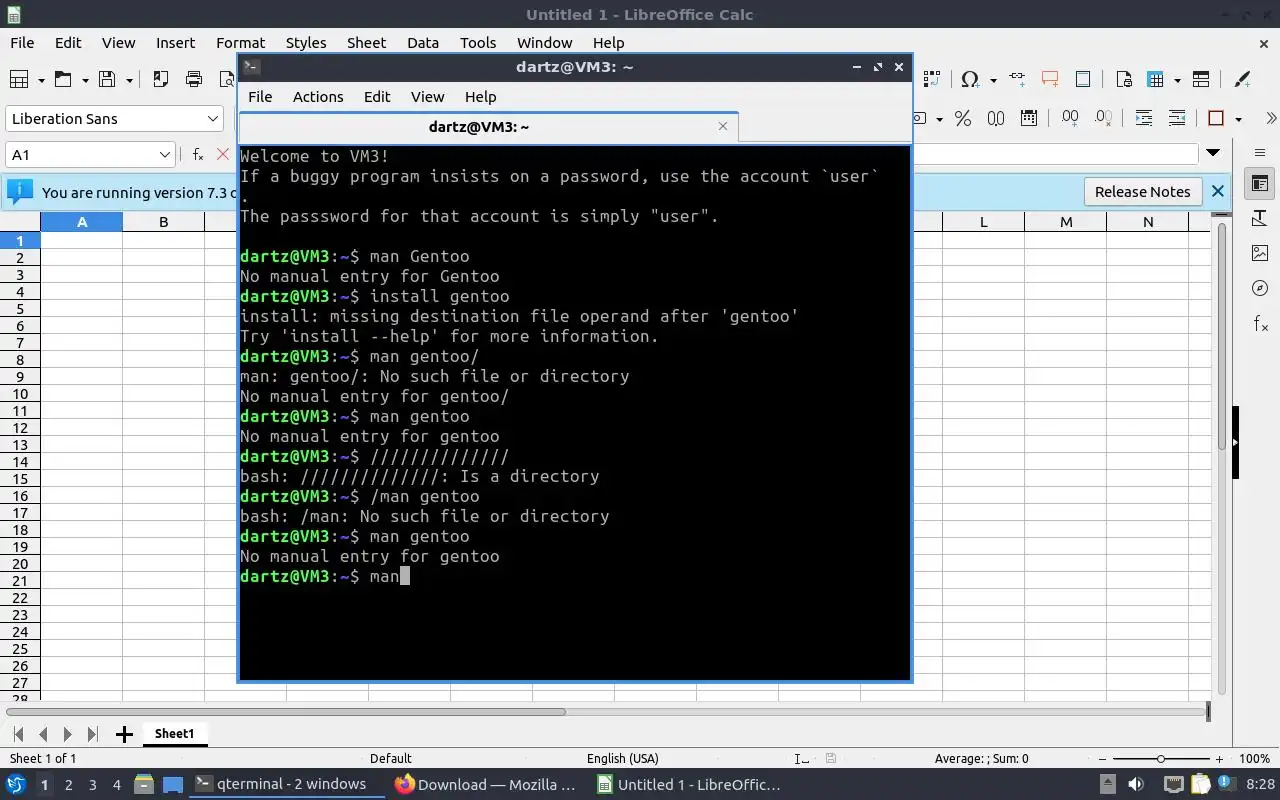
Task: Delete a decimal place from the cells
Action: (x=1103, y=118)
